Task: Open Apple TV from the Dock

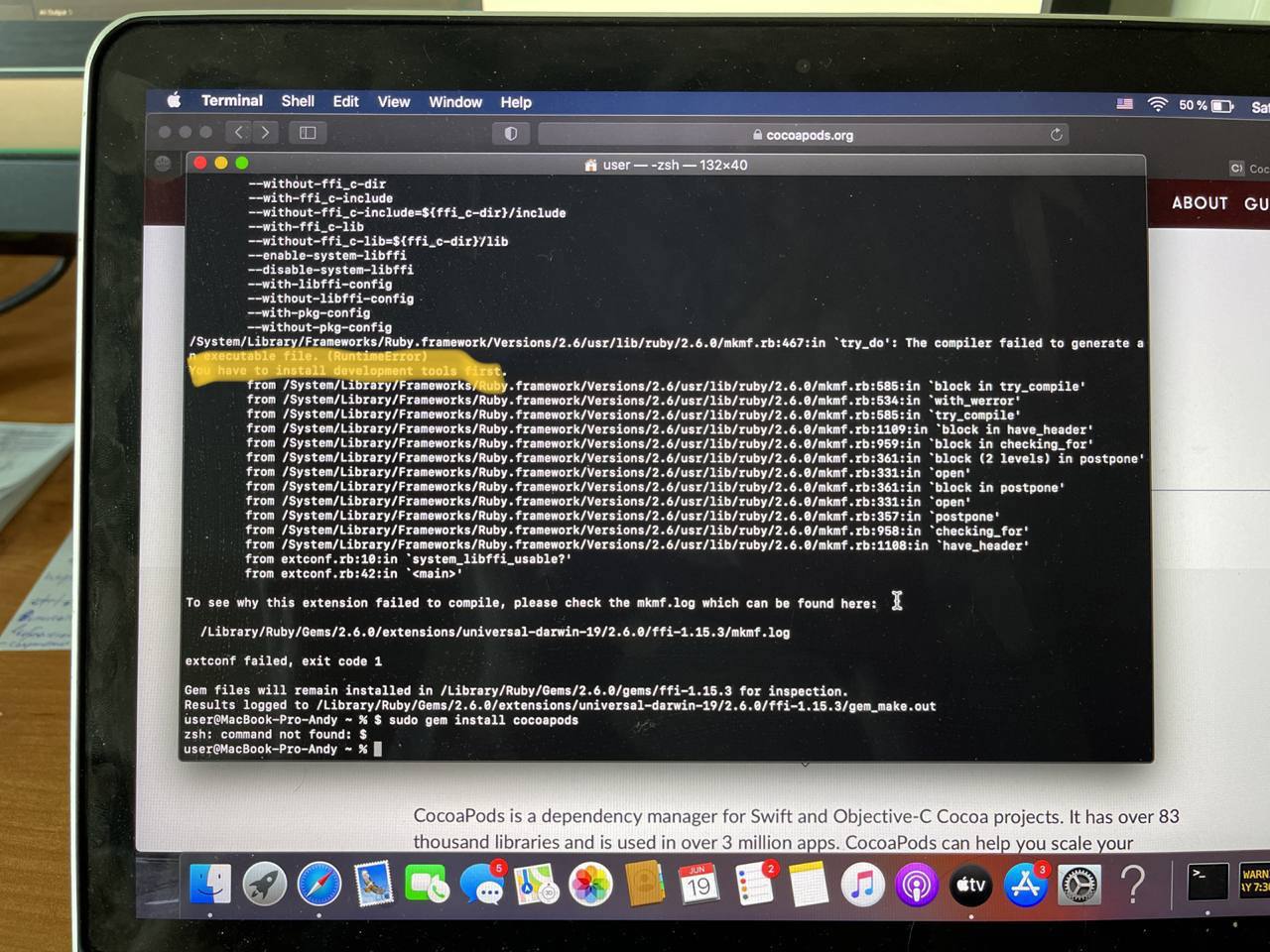Action: pyautogui.click(x=970, y=885)
